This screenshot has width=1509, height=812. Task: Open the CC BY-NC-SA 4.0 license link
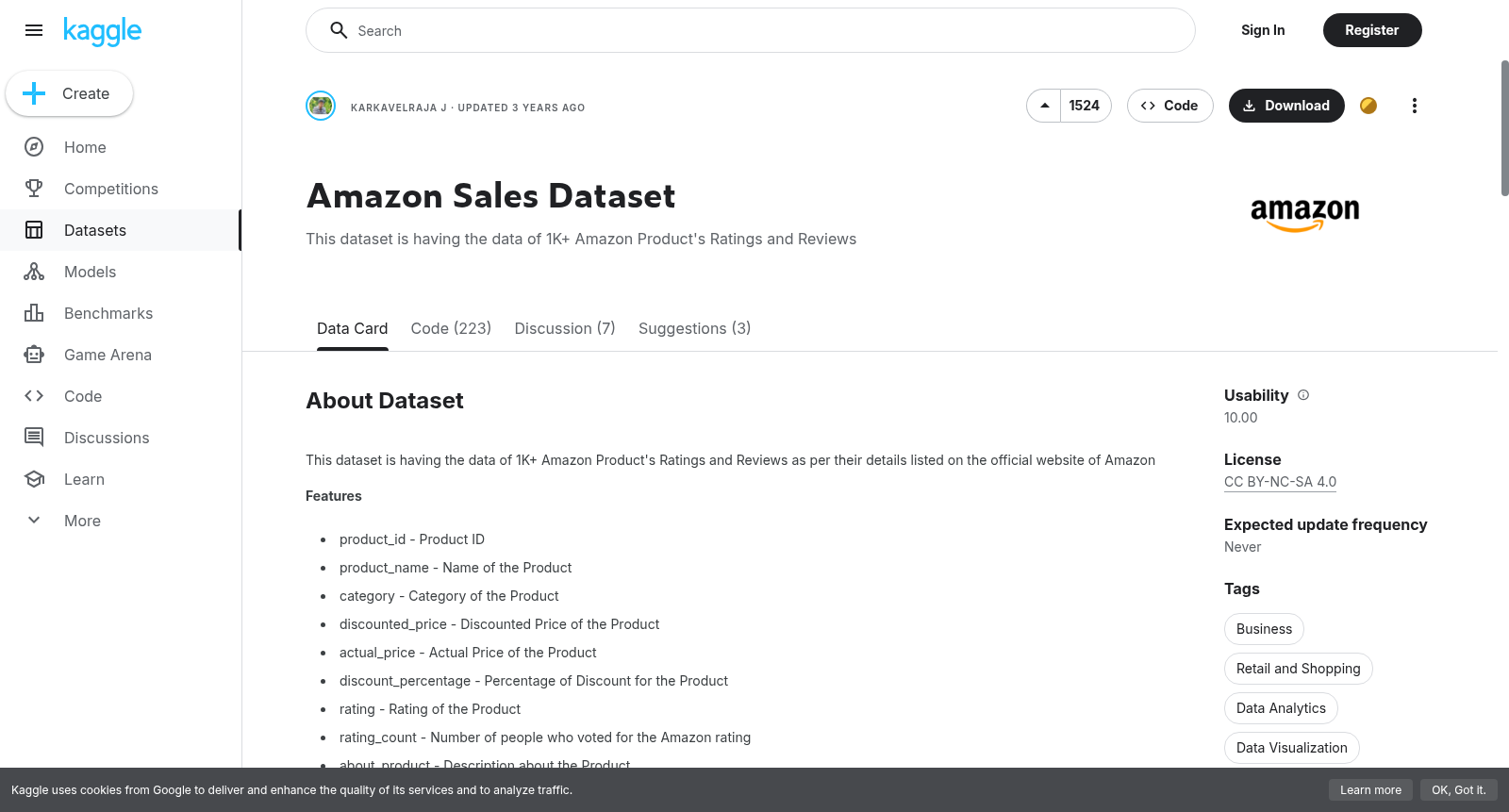tap(1280, 482)
